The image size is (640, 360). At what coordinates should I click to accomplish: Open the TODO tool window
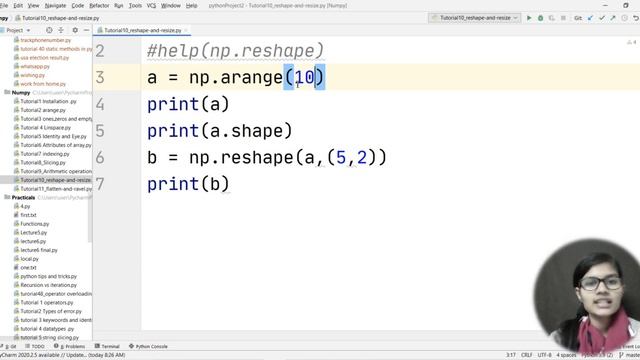click(x=35, y=346)
